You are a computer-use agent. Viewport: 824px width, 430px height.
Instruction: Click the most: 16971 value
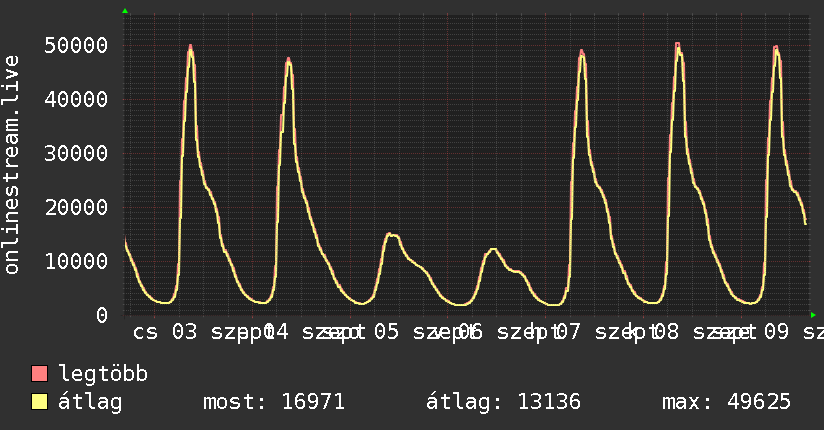(x=274, y=402)
